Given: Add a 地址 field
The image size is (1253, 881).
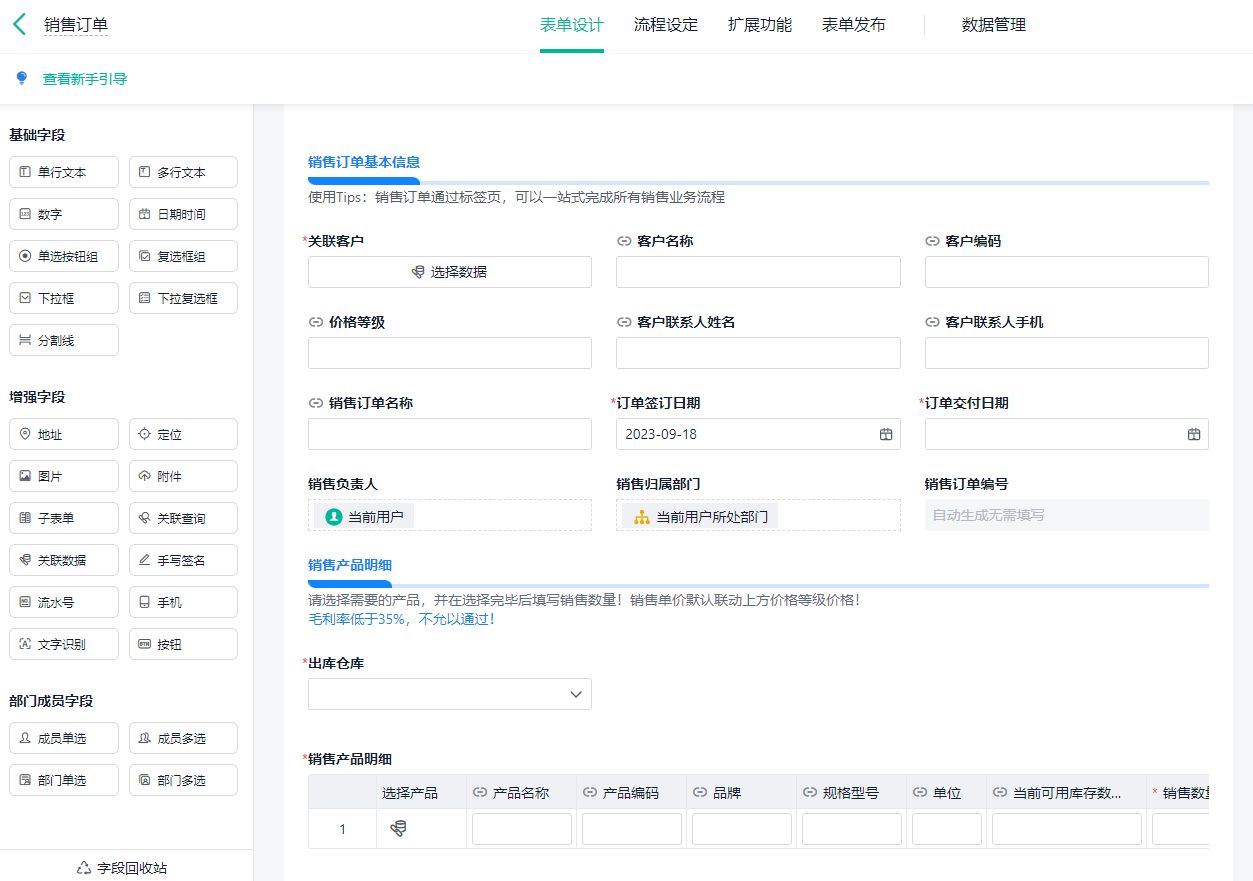Looking at the screenshot, I should 64,434.
